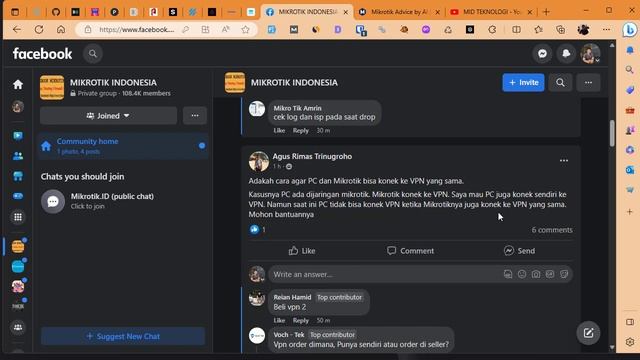The height and width of the screenshot is (360, 640).
Task: Click the Facebook logo
Action: (42, 53)
